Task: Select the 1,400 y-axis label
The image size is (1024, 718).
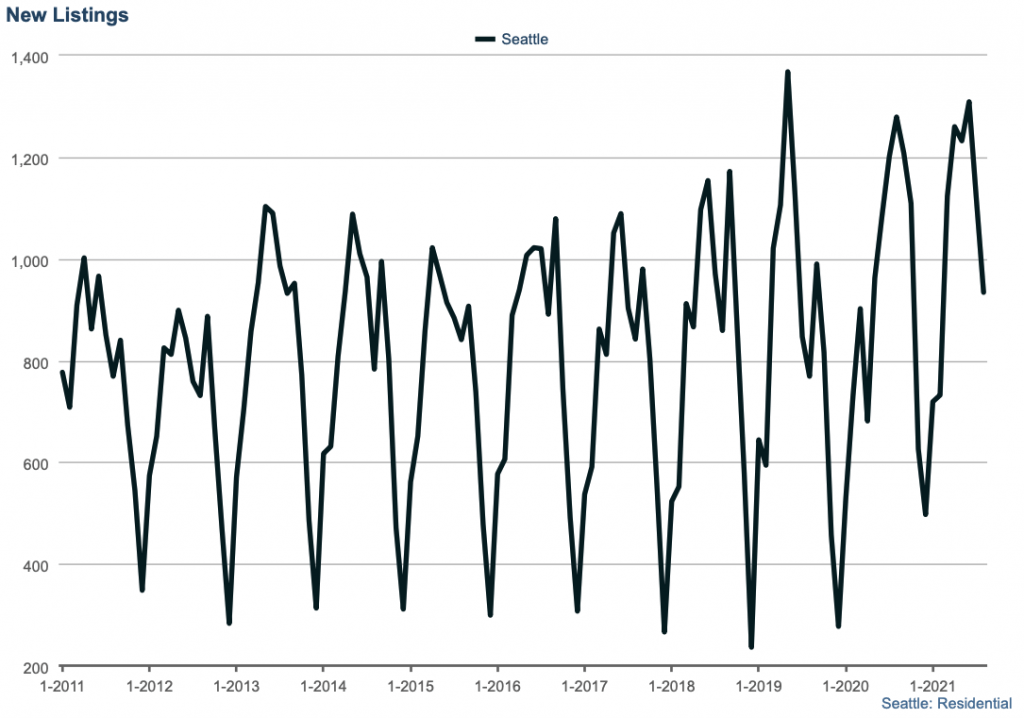Action: pos(29,56)
